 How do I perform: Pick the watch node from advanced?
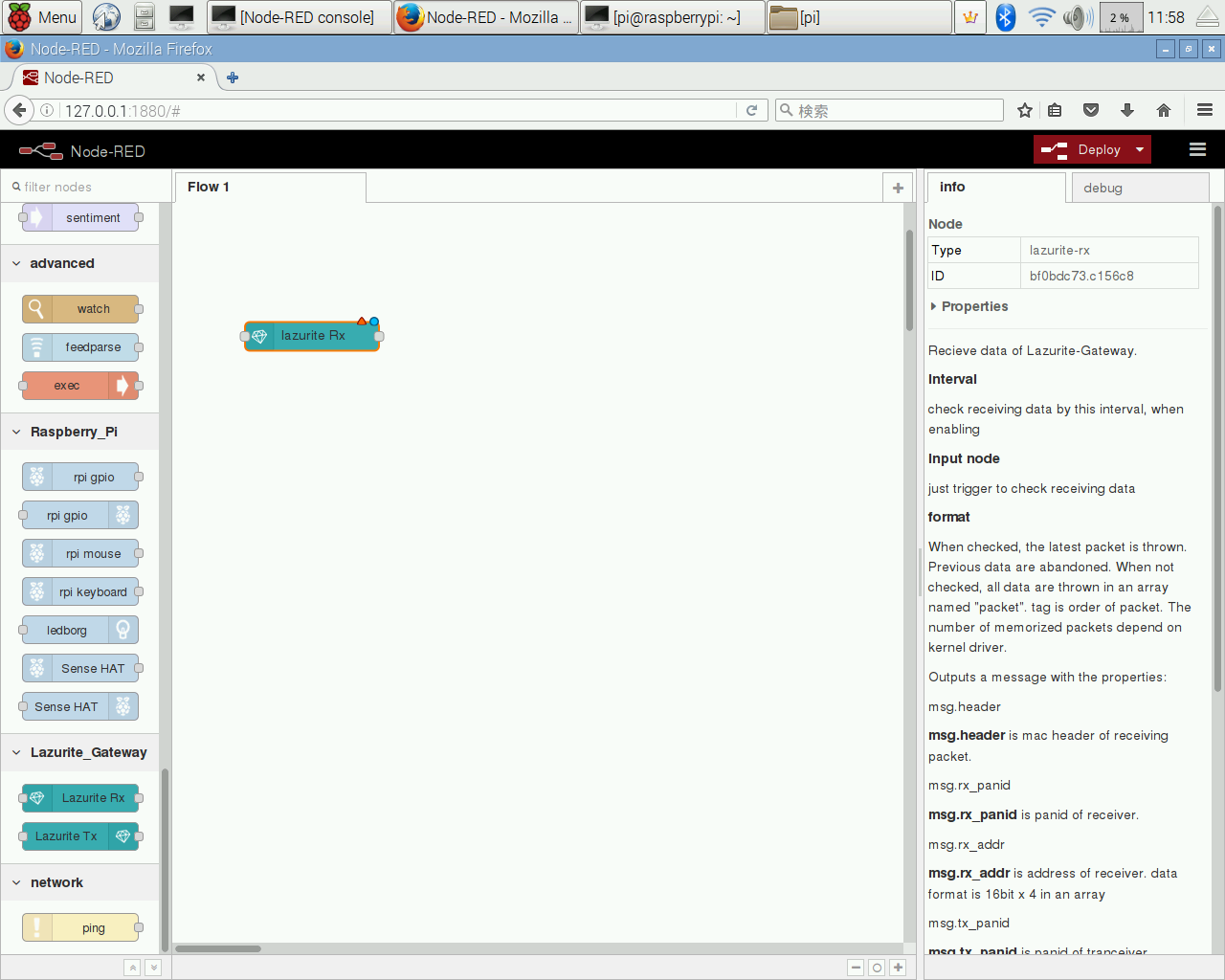click(x=80, y=309)
